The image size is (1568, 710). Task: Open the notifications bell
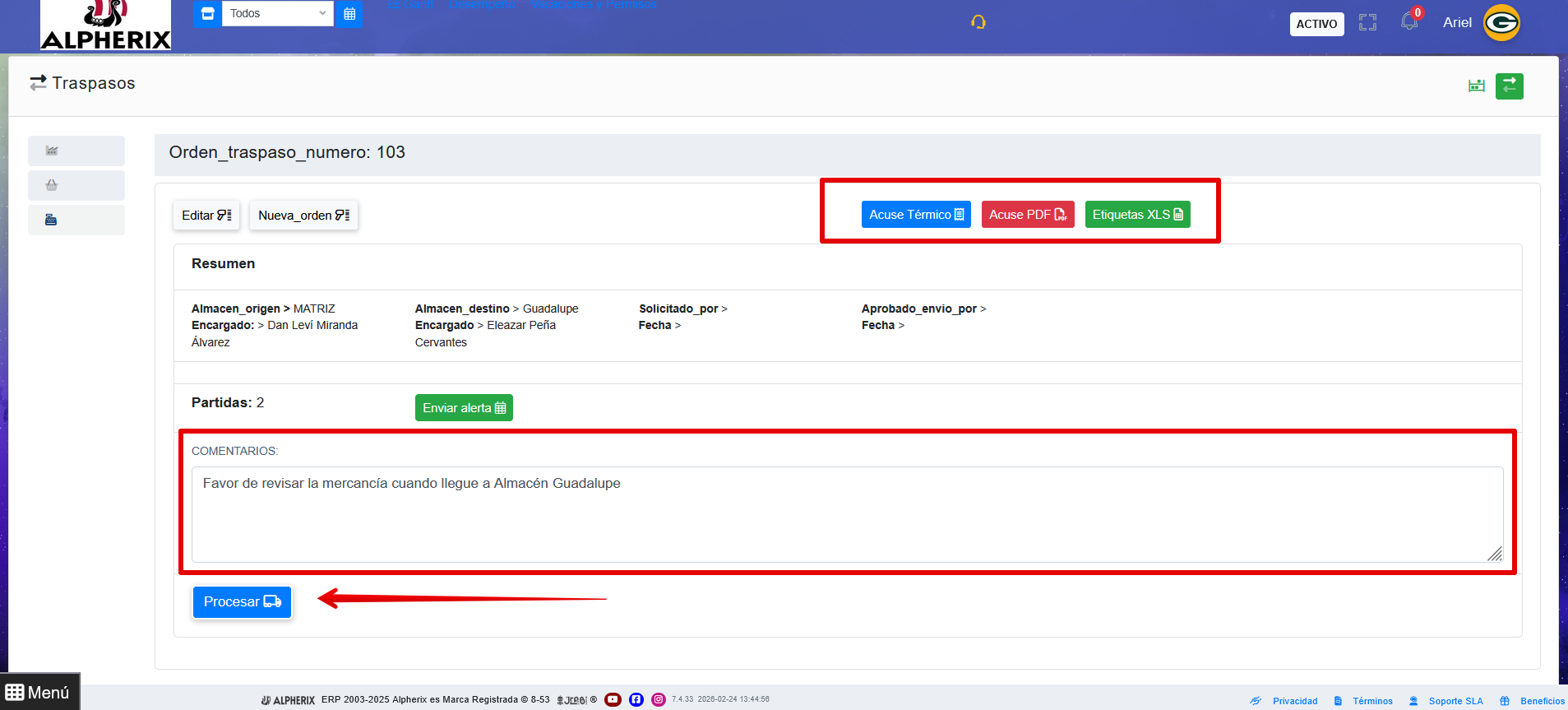click(x=1409, y=21)
